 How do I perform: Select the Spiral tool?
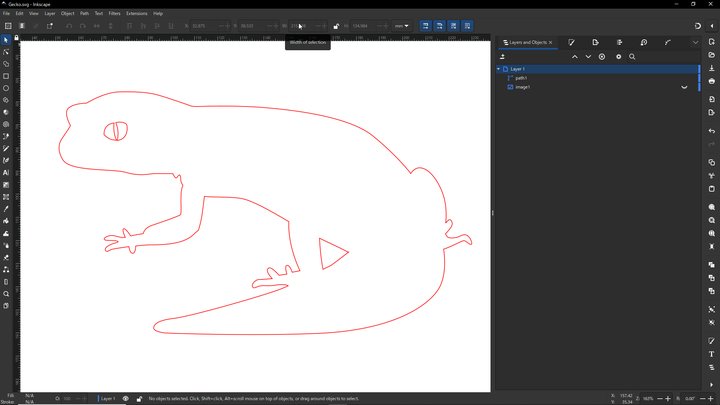coord(6,124)
